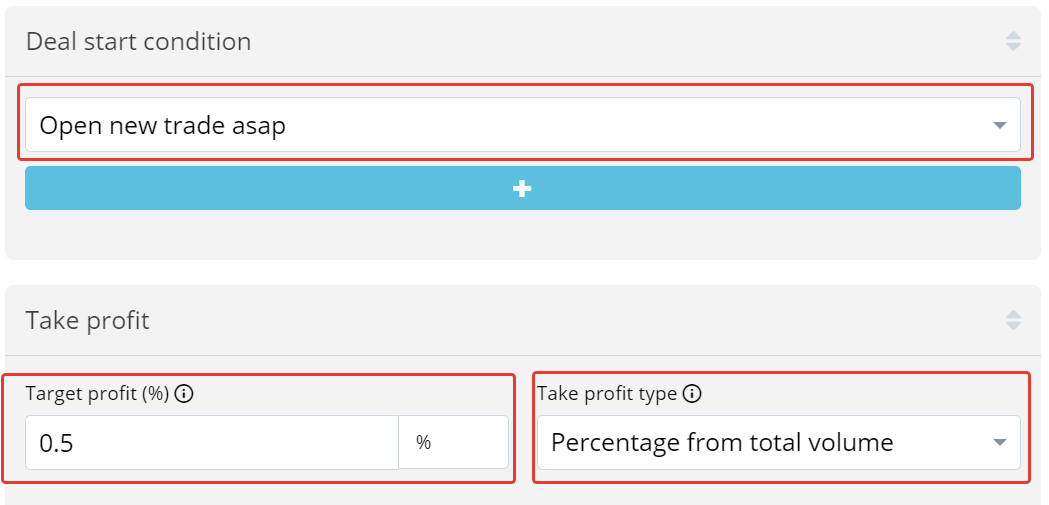This screenshot has width=1049, height=505.
Task: Select the "Percentage from total volume" text
Action: point(721,442)
